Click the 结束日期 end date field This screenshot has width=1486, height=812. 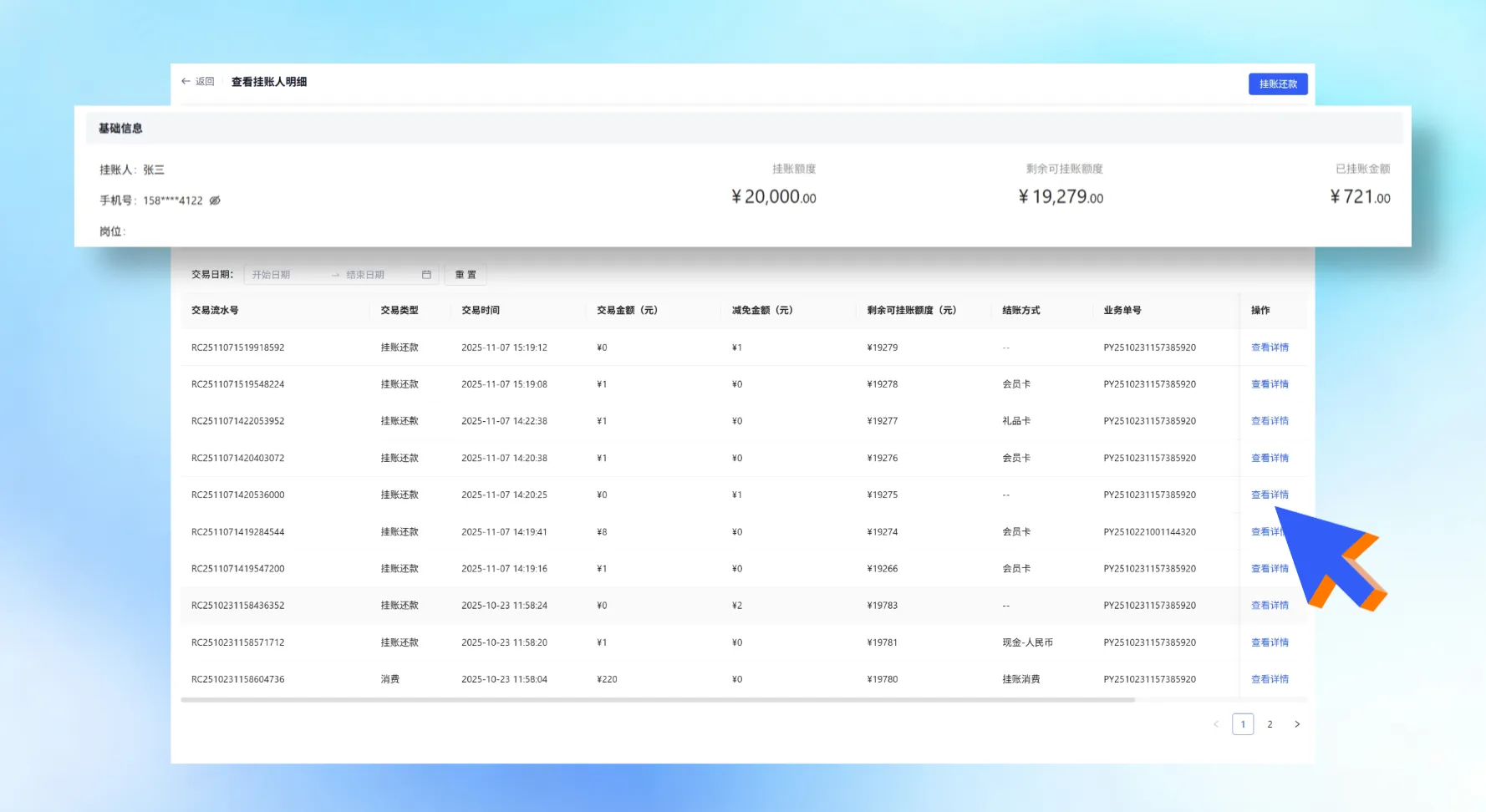tap(378, 275)
